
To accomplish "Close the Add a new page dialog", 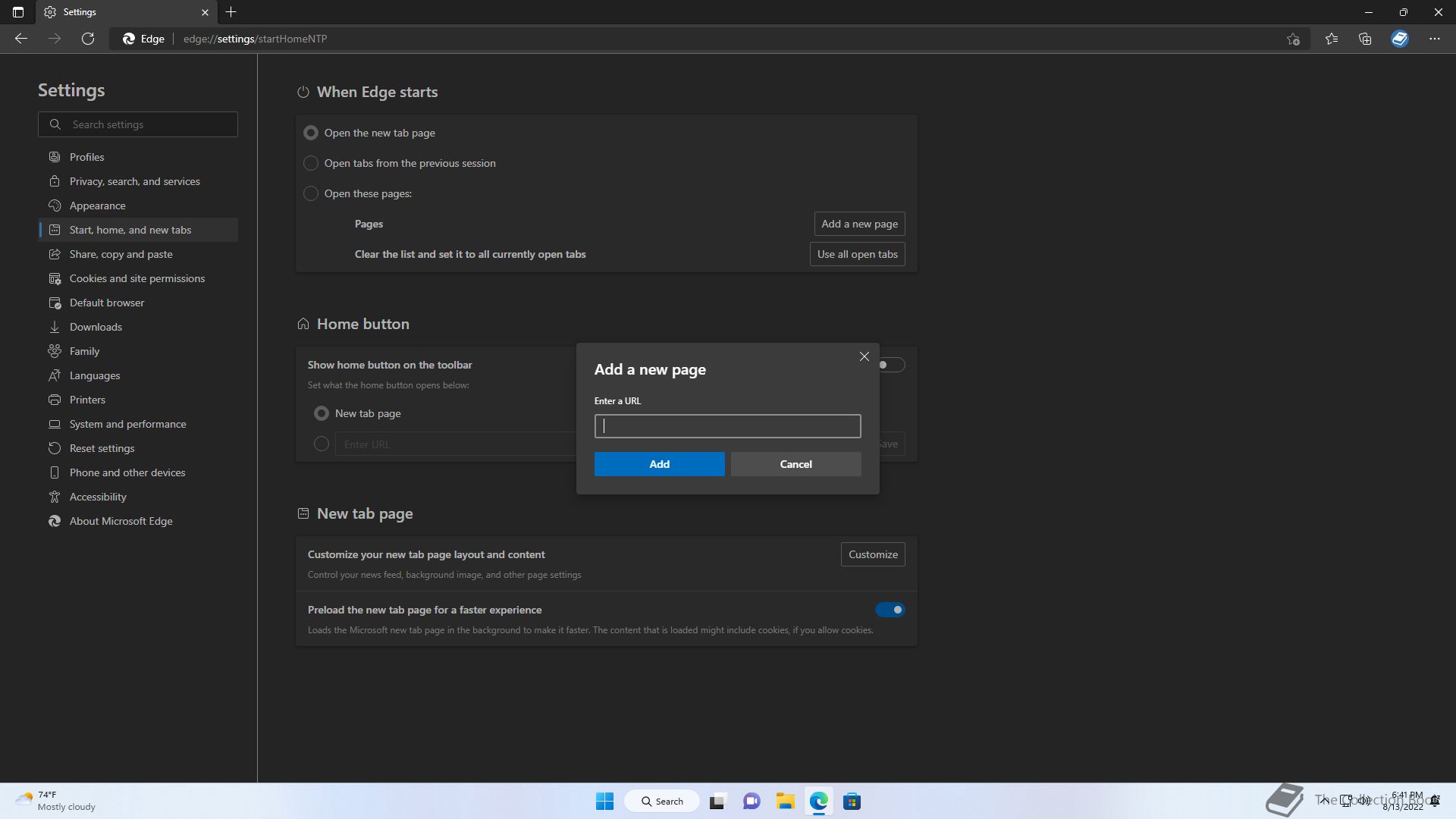I will (x=864, y=356).
